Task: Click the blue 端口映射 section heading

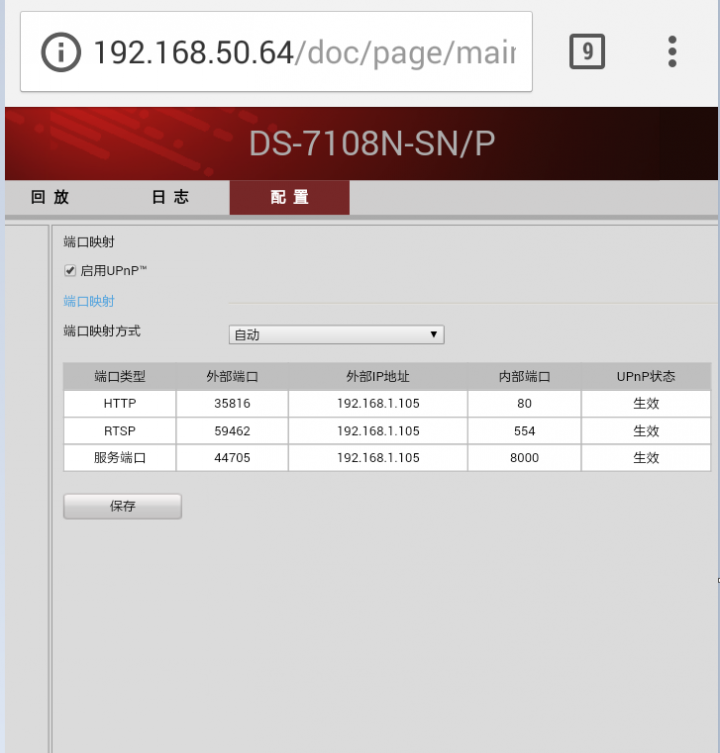Action: click(89, 302)
